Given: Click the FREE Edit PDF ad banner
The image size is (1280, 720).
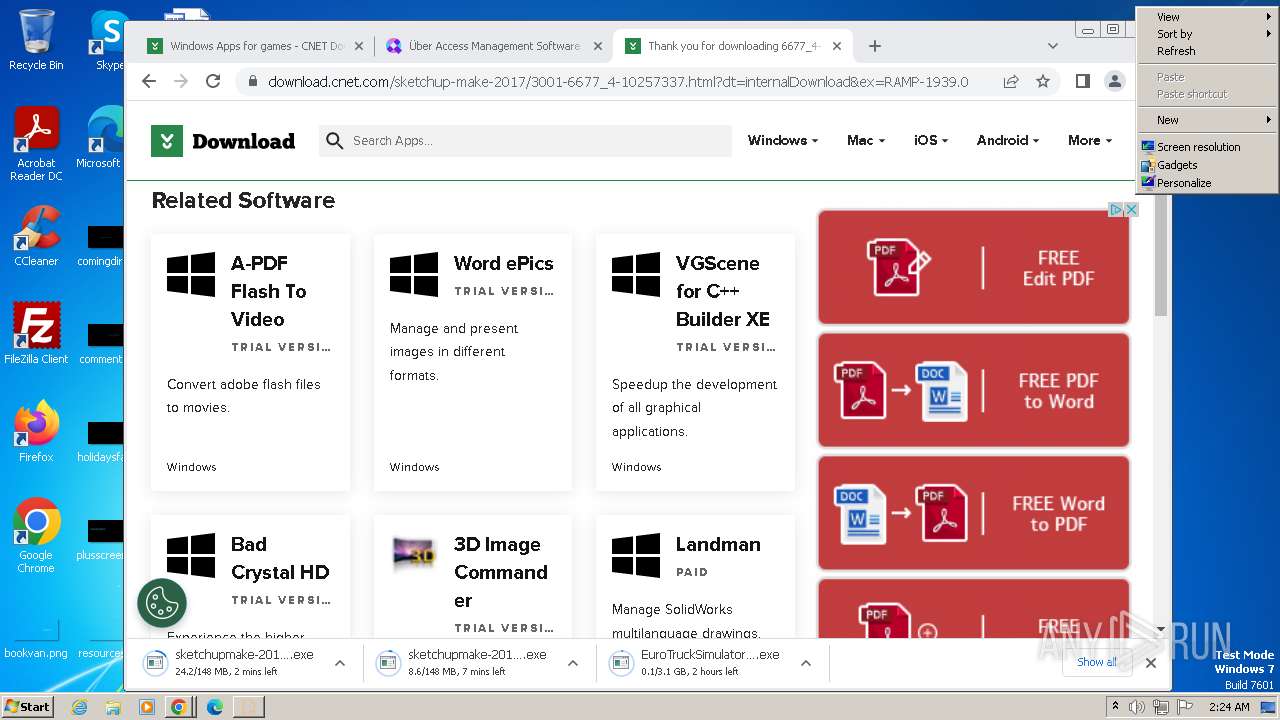Looking at the screenshot, I should pos(974,267).
